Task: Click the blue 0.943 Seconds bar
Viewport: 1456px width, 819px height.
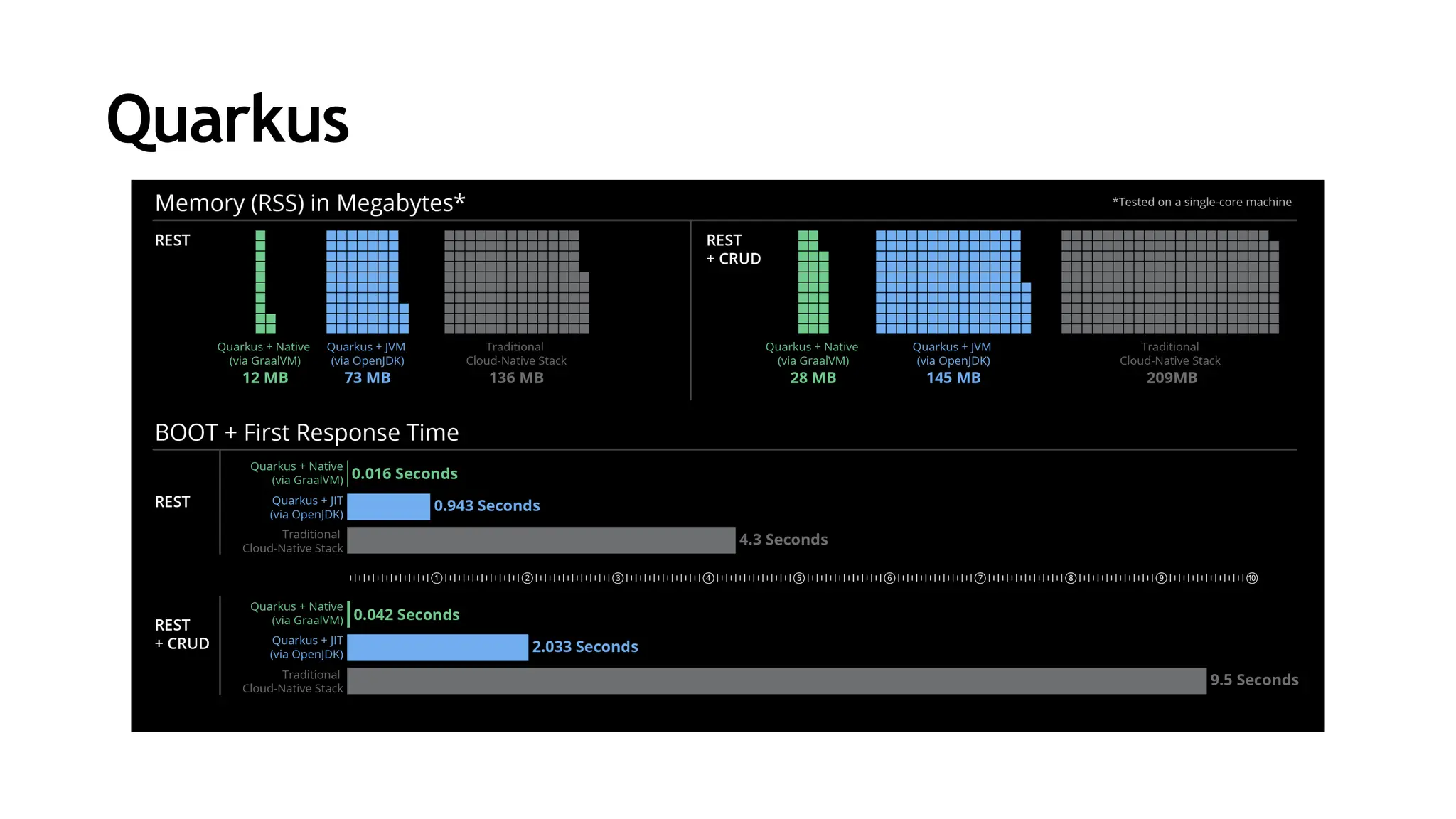Action: coord(388,506)
